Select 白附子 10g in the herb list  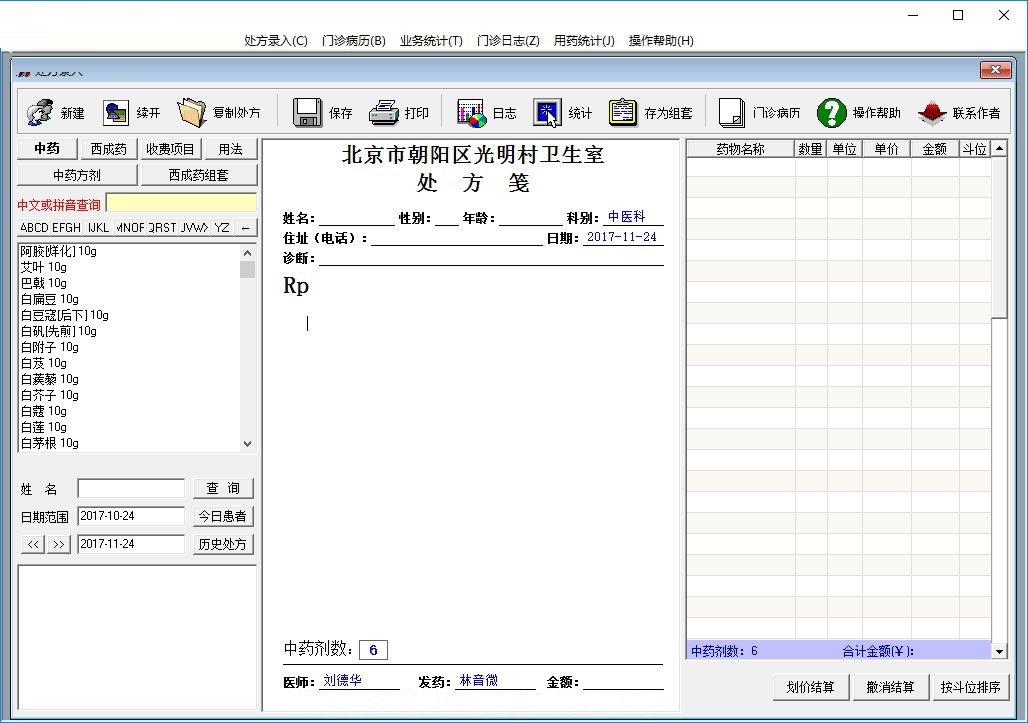coord(50,347)
